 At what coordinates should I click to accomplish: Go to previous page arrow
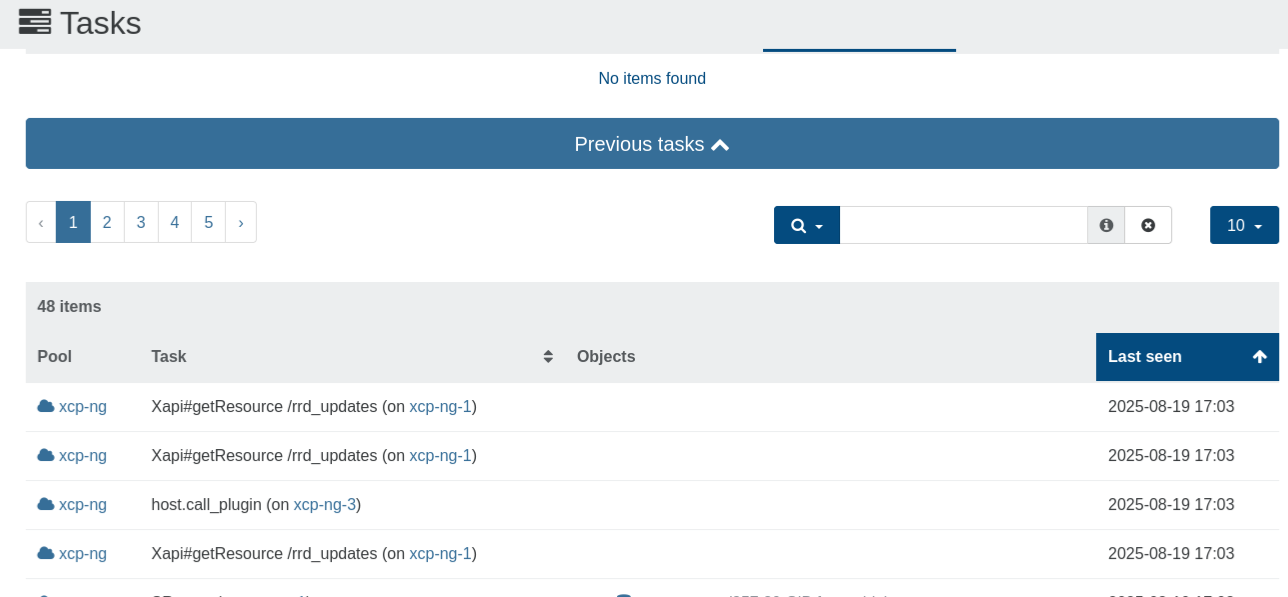point(41,222)
